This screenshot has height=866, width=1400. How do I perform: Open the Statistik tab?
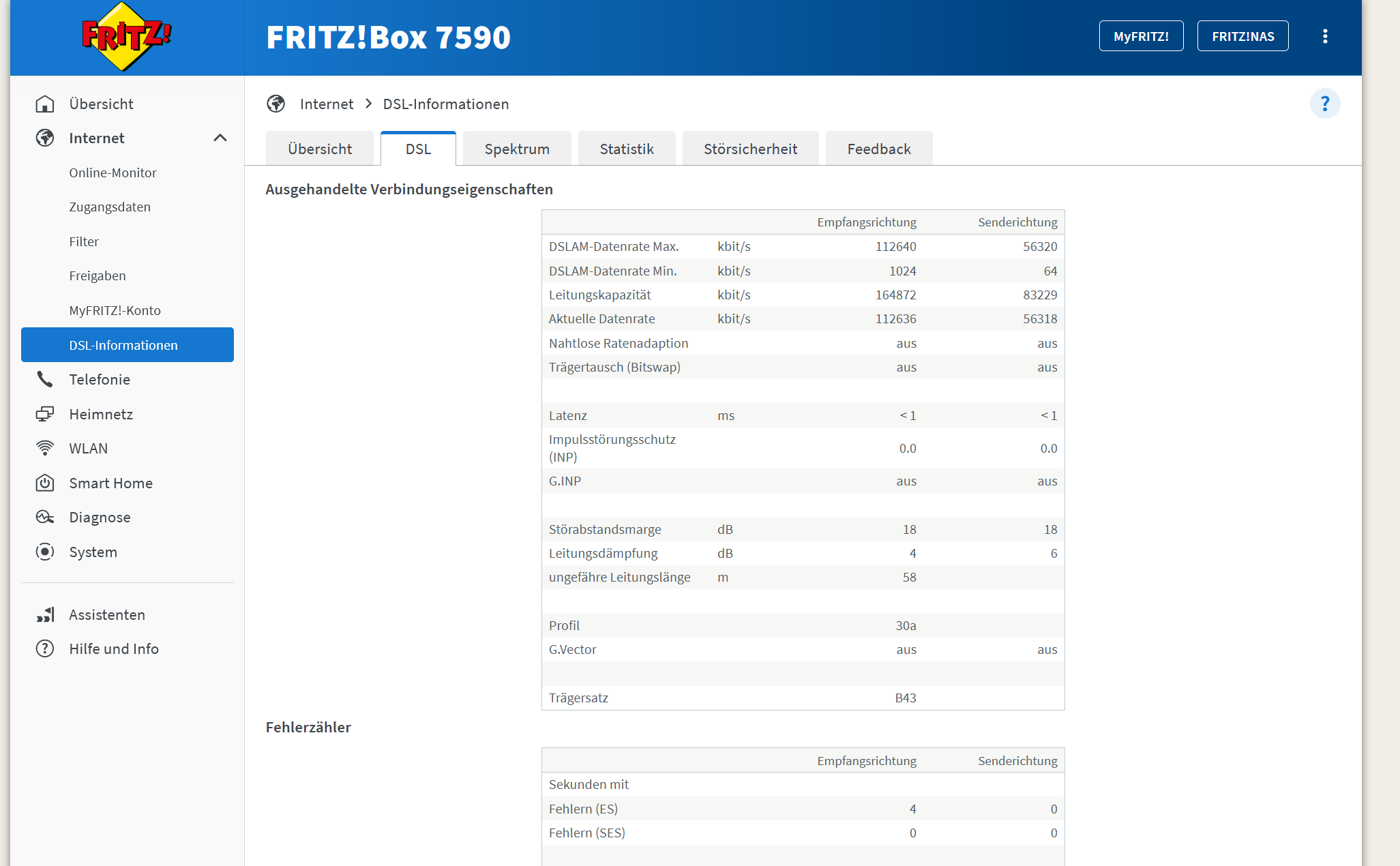pos(626,149)
